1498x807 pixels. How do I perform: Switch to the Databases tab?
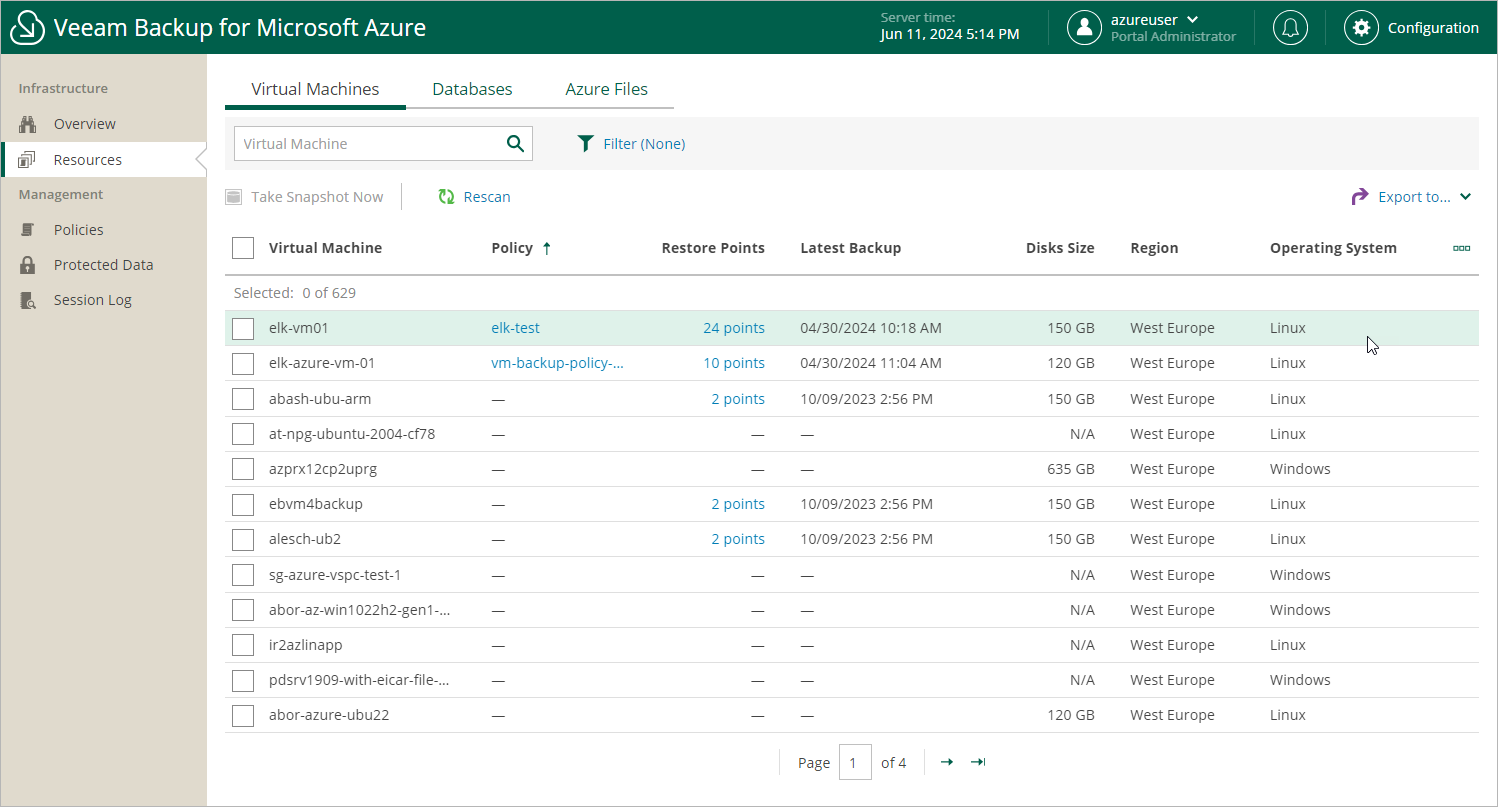click(472, 89)
